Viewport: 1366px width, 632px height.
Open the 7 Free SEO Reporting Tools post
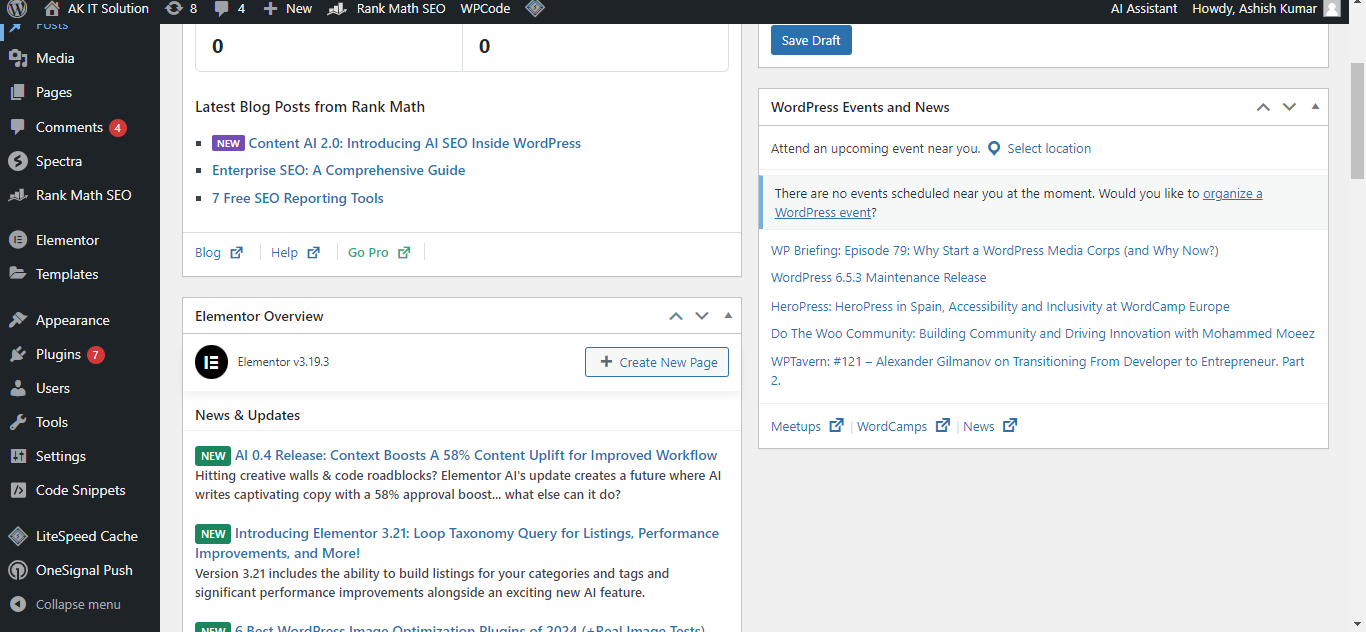coord(297,198)
